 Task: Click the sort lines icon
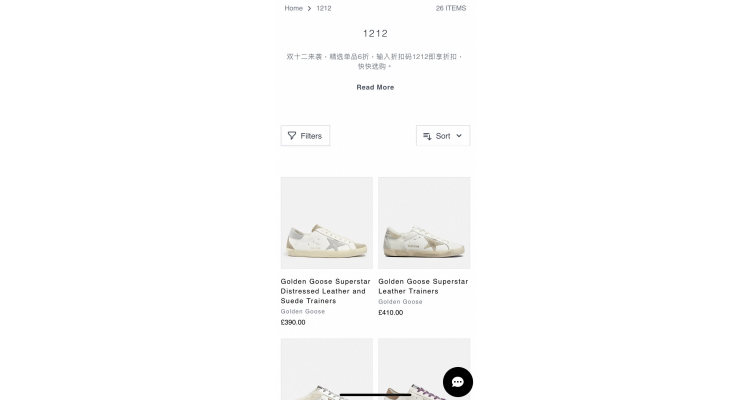[427, 136]
